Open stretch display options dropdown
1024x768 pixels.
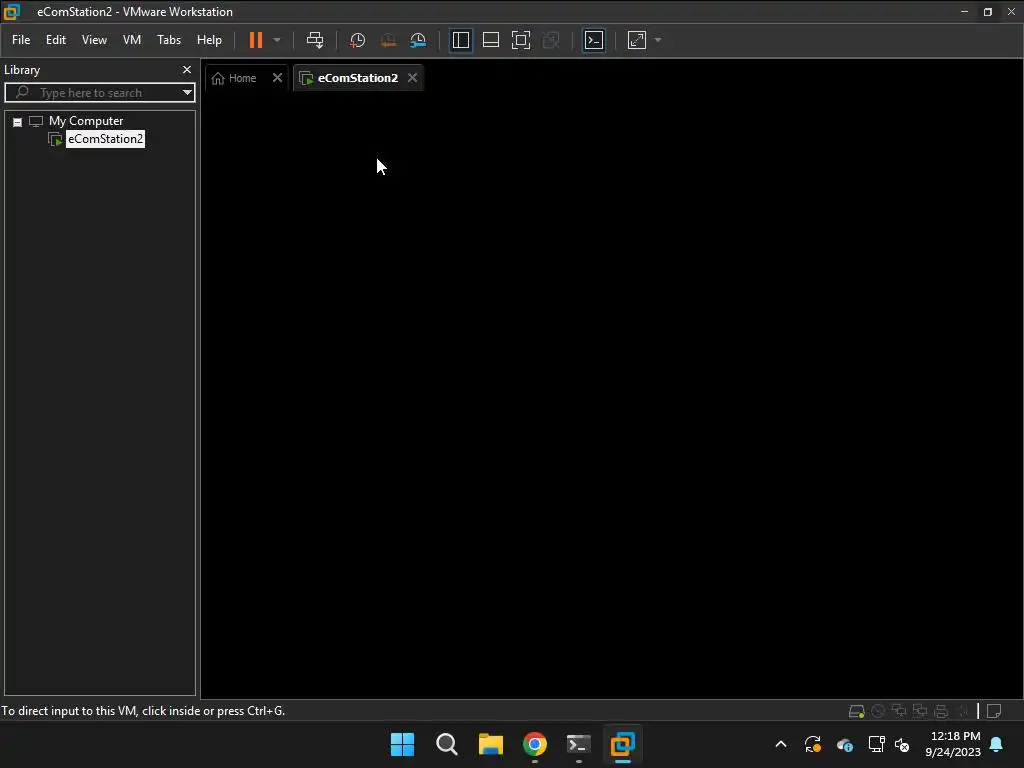pyautogui.click(x=658, y=40)
